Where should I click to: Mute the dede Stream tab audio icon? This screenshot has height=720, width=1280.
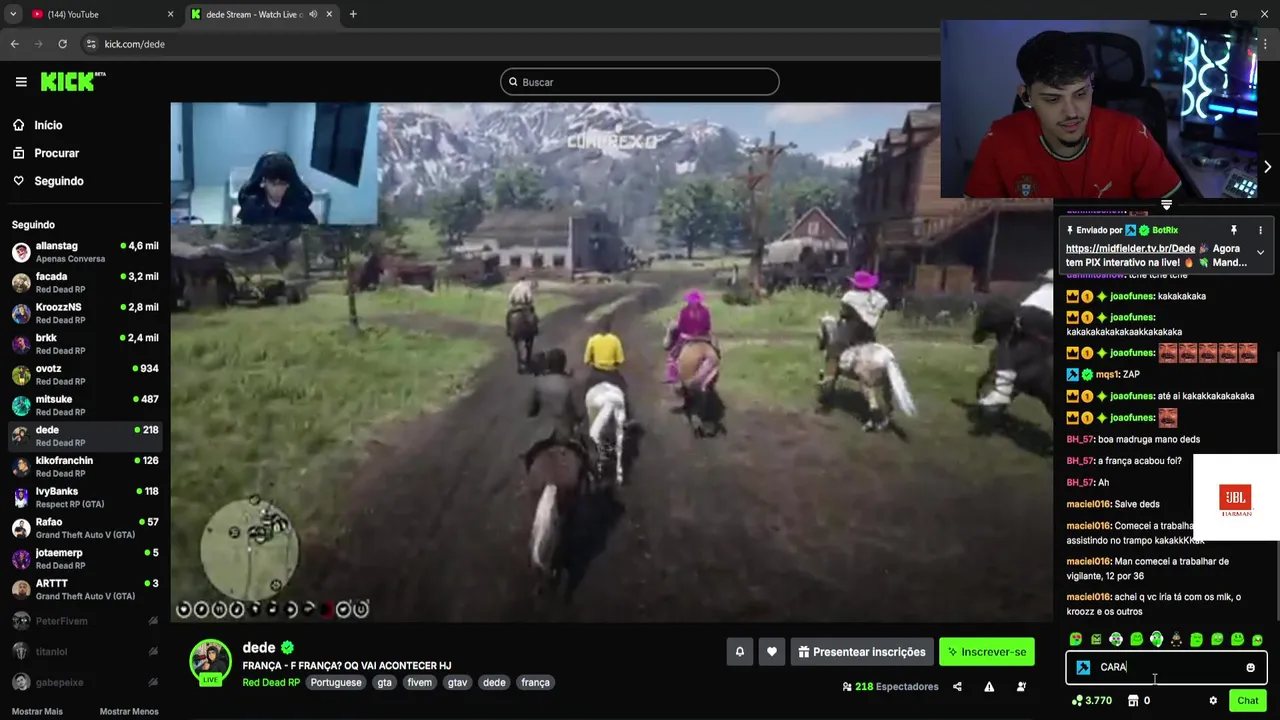[313, 14]
